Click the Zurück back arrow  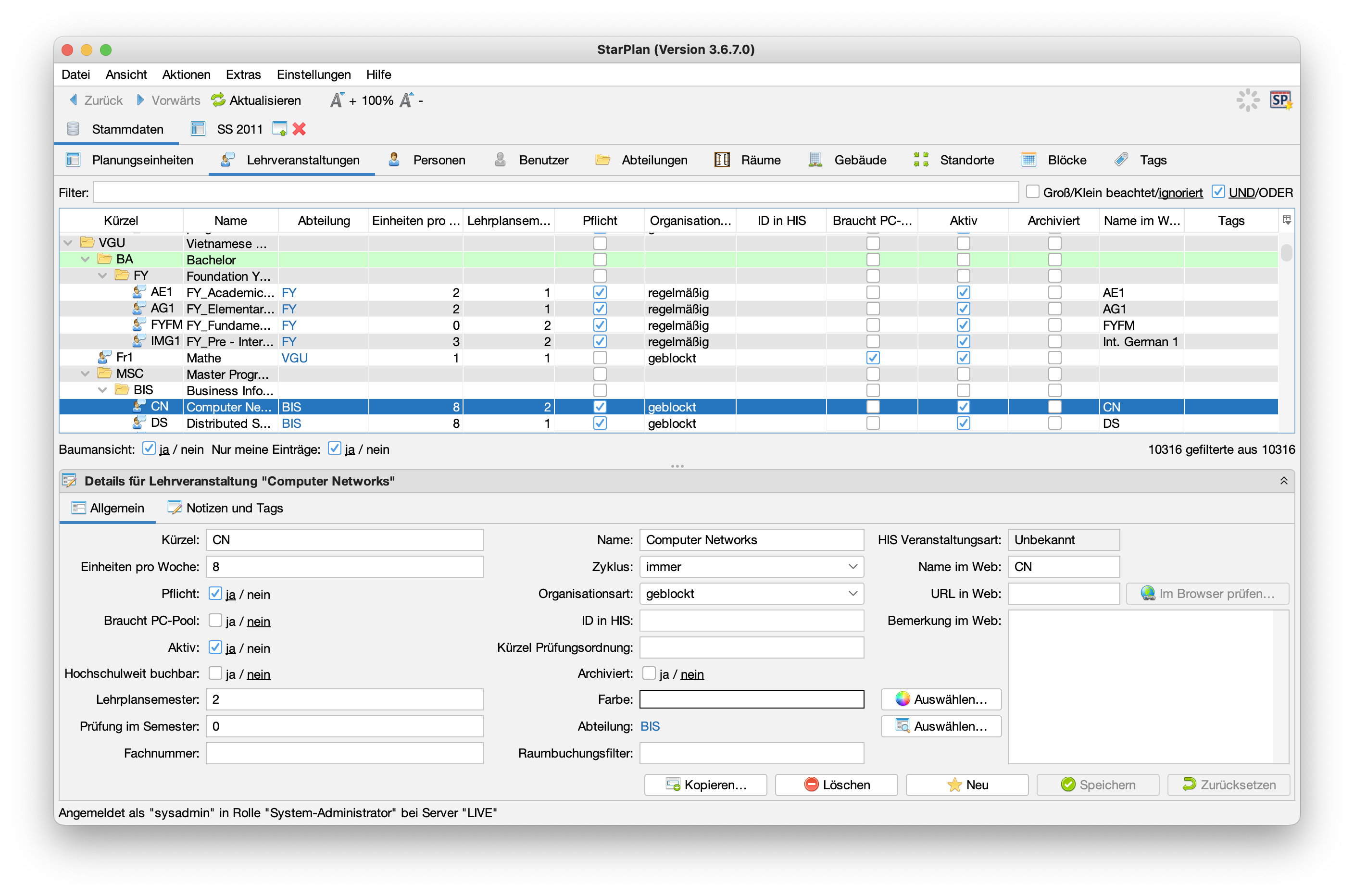coord(74,100)
